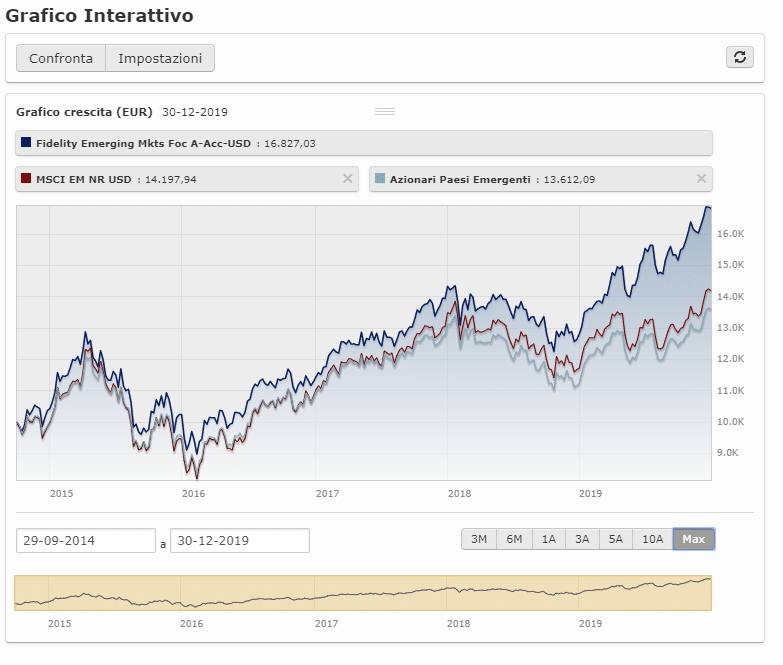Click the yellow range navigator overview
The width and height of the screenshot is (783, 665).
click(x=363, y=593)
